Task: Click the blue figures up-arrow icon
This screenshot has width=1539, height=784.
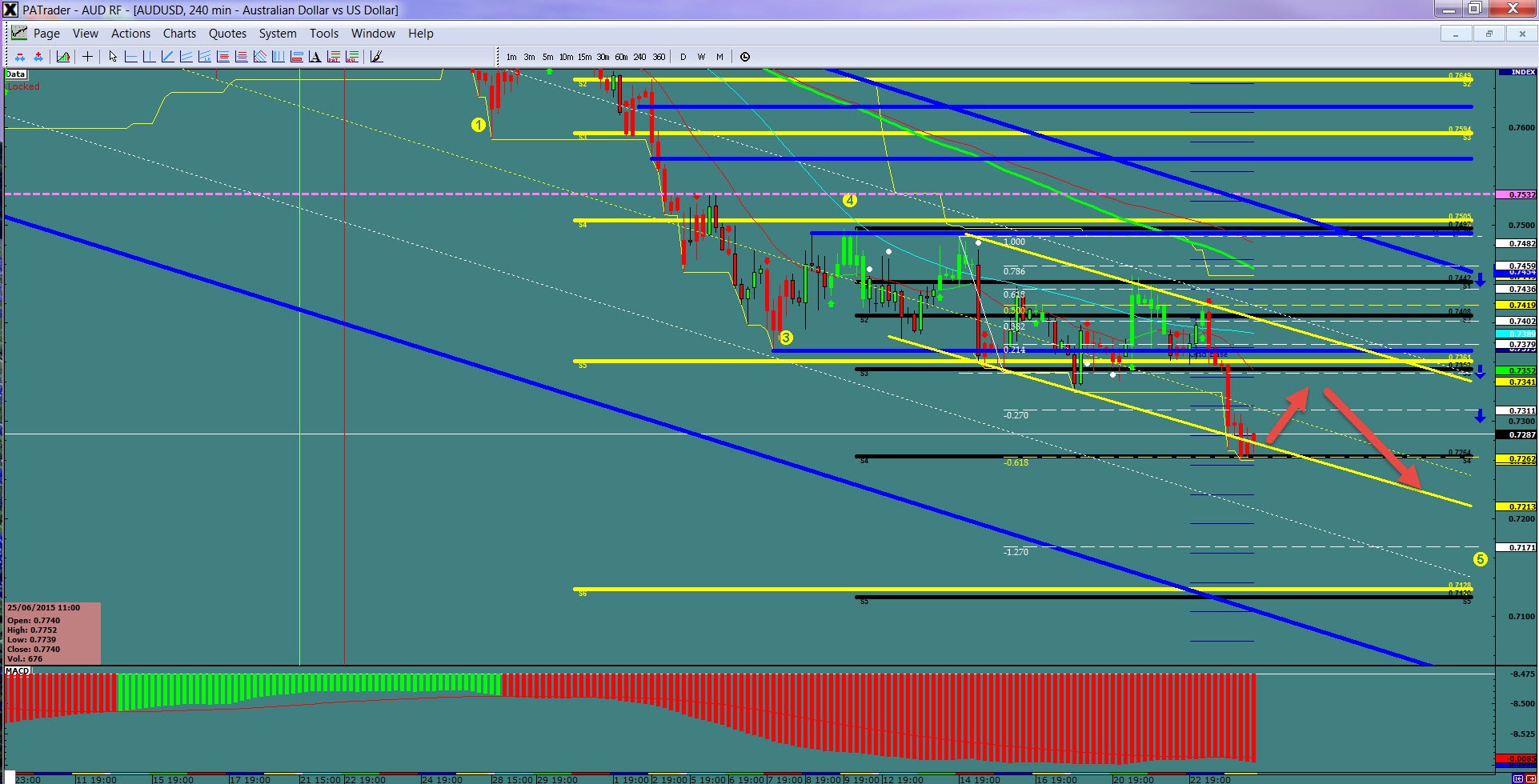Action: click(38, 57)
